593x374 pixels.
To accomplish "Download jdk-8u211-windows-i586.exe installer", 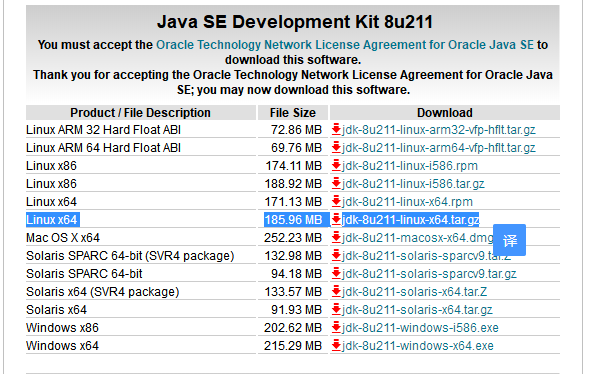I will pos(420,327).
